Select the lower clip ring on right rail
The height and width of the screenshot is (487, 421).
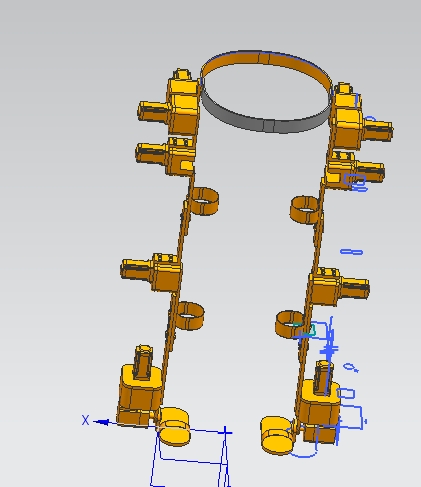point(290,325)
